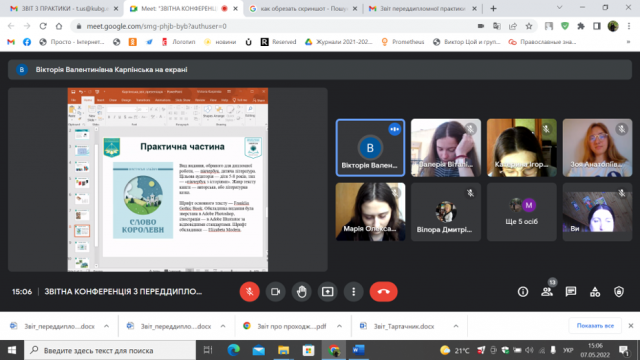Image resolution: width=640 pixels, height=360 pixels.
Task: Click Windows taskbar search field
Action: click(110, 350)
